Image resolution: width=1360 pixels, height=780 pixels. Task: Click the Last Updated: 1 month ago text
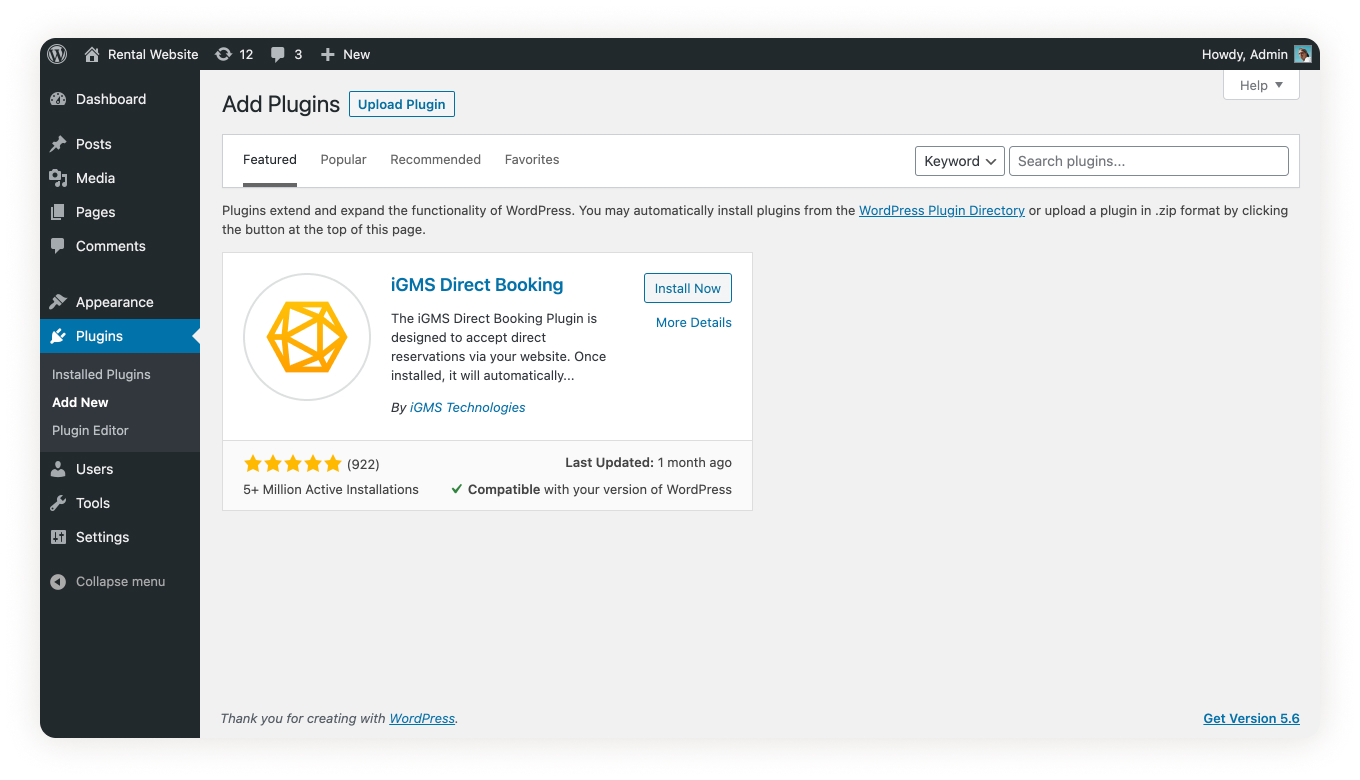click(x=648, y=462)
